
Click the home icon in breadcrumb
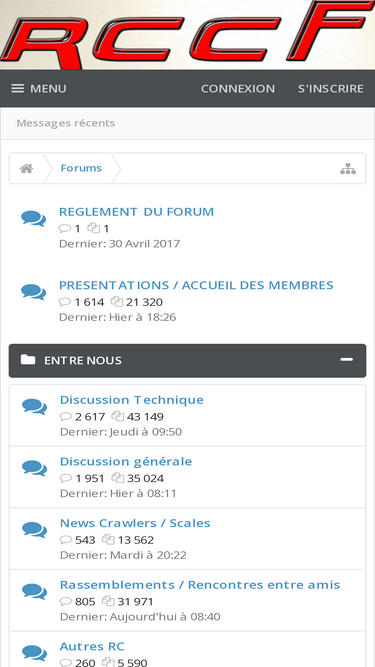pos(26,168)
